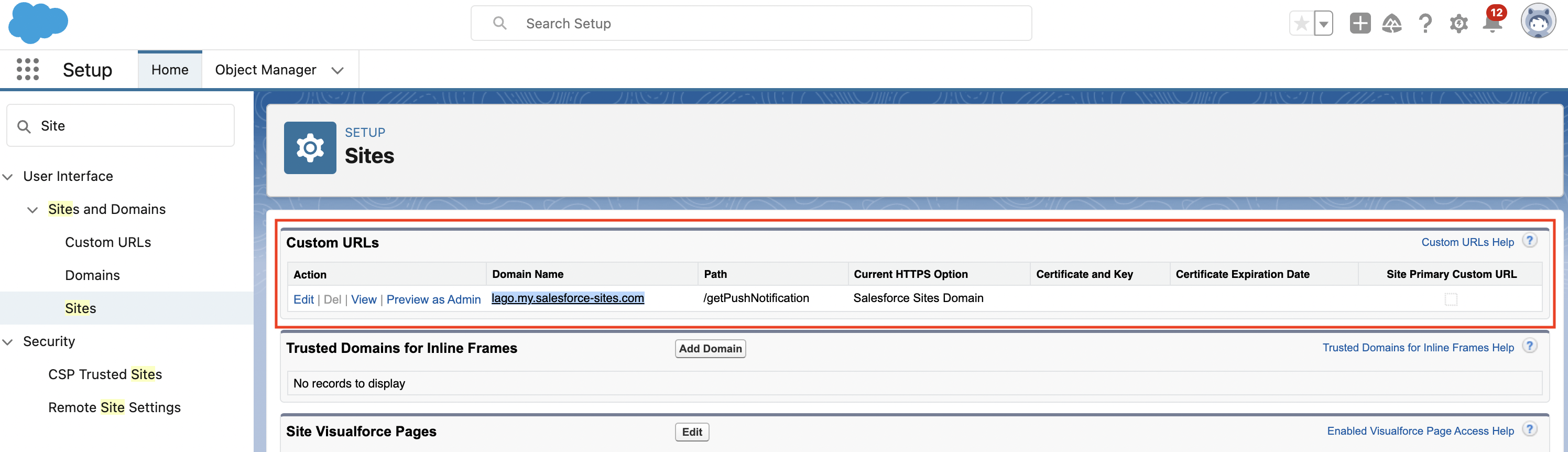Viewport: 1568px width, 452px height.
Task: Open the Object Manager tab
Action: coord(265,69)
